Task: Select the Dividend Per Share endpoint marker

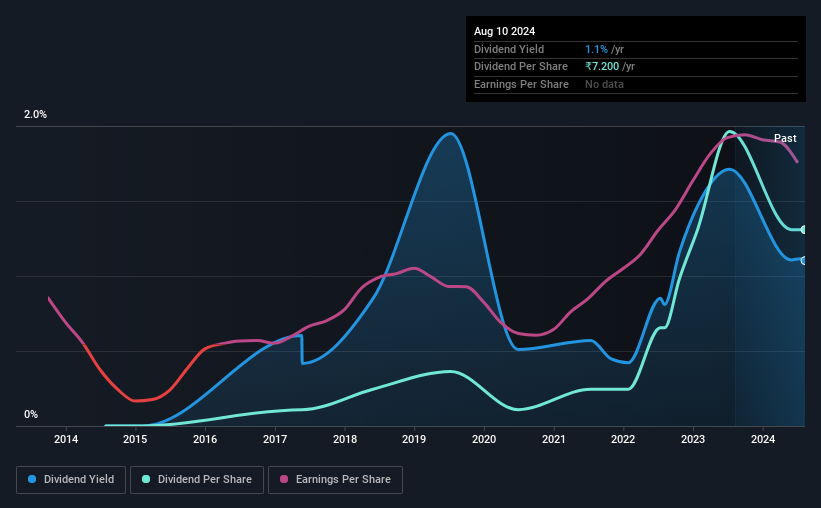Action: coord(804,229)
